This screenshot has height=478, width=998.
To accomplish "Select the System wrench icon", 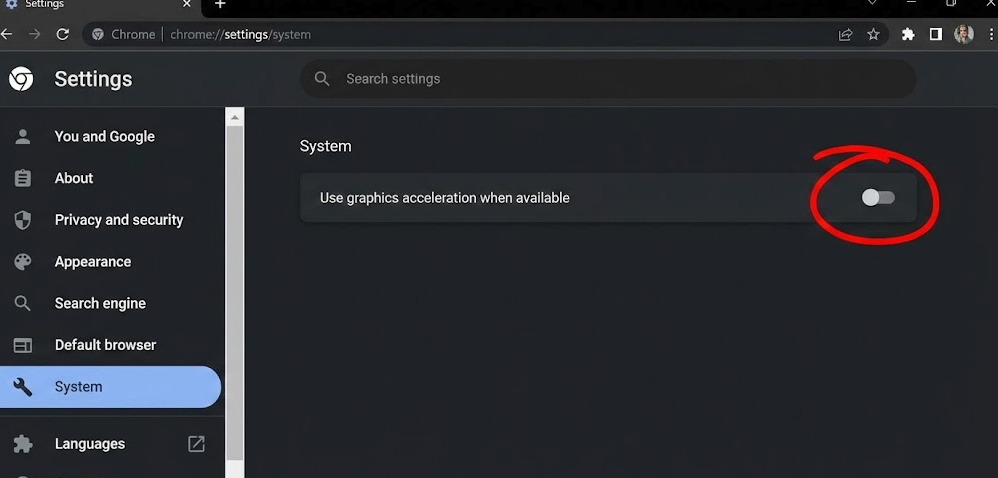I will point(22,387).
